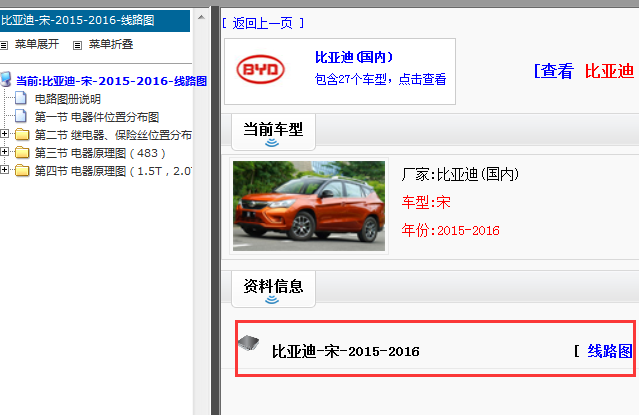Click the gray device icon beside 比亚迪-宋-2015-2016
Image resolution: width=639 pixels, height=415 pixels.
tap(249, 343)
